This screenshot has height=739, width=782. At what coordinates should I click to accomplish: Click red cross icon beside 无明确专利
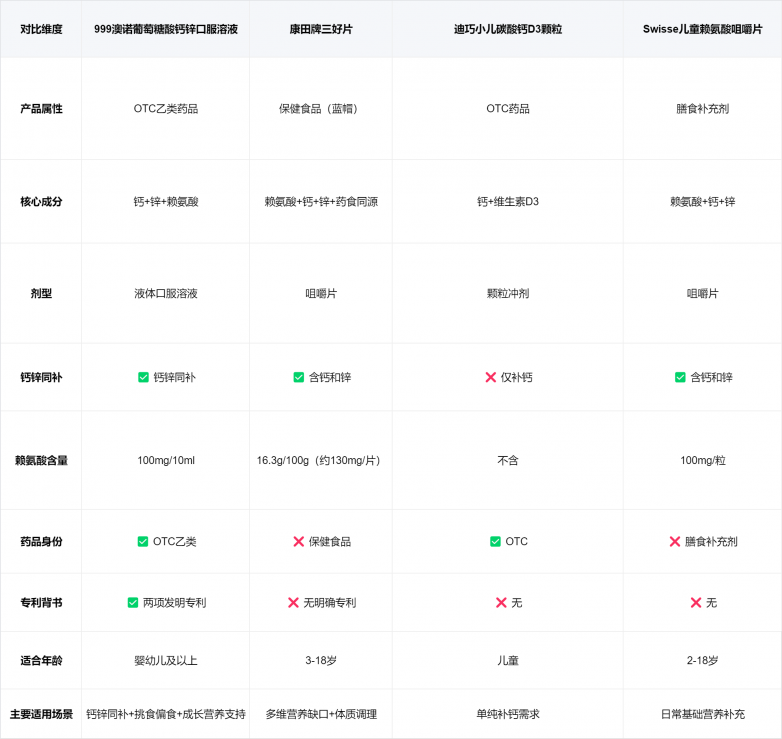point(293,603)
